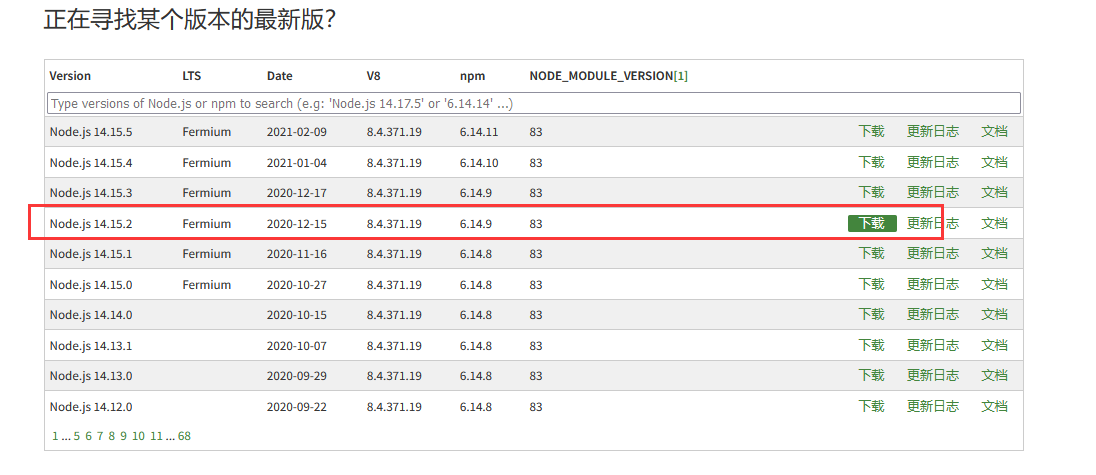Open docs for Node.js 14.15.4

(x=995, y=163)
